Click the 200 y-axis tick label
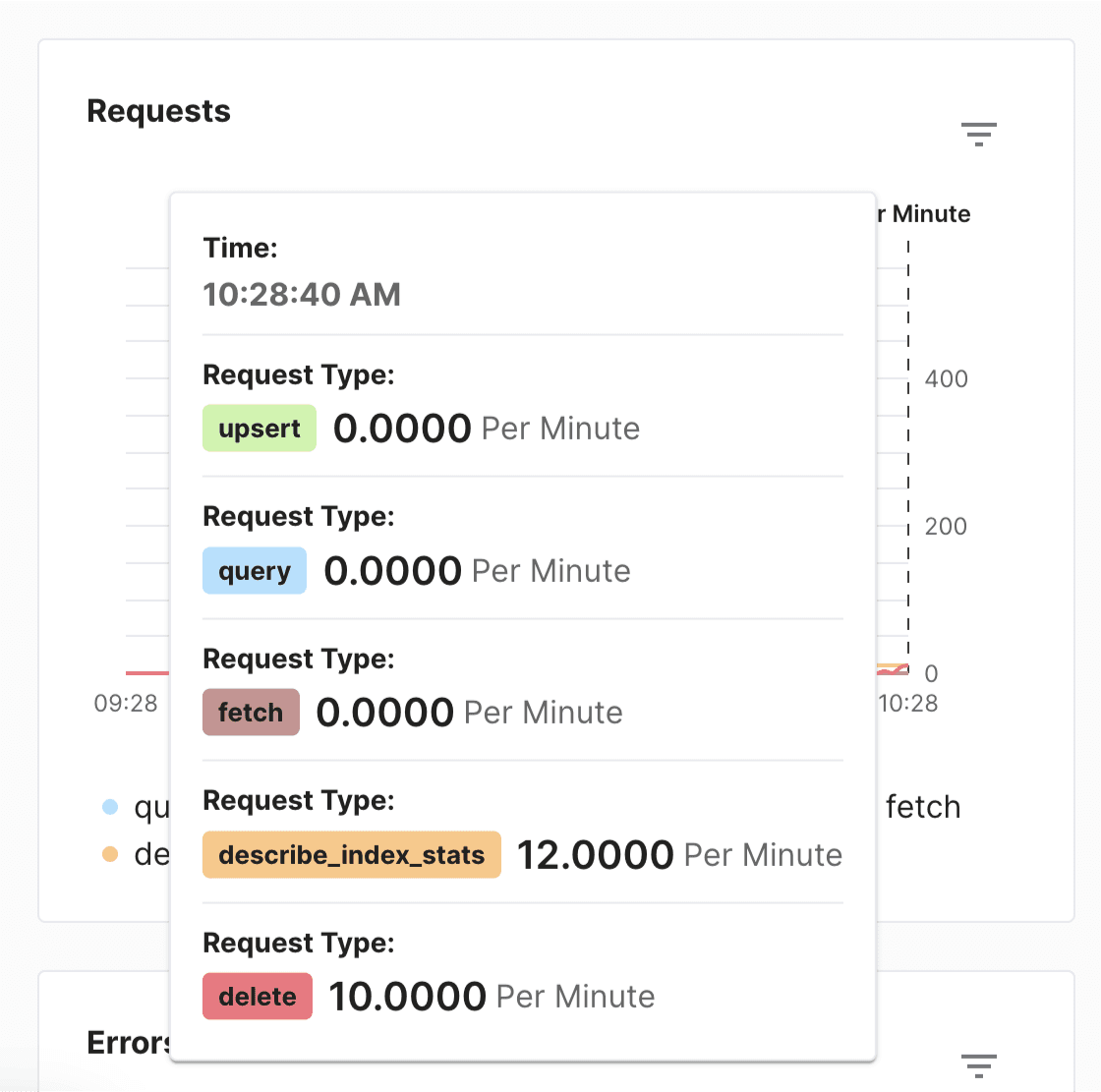 tap(946, 526)
